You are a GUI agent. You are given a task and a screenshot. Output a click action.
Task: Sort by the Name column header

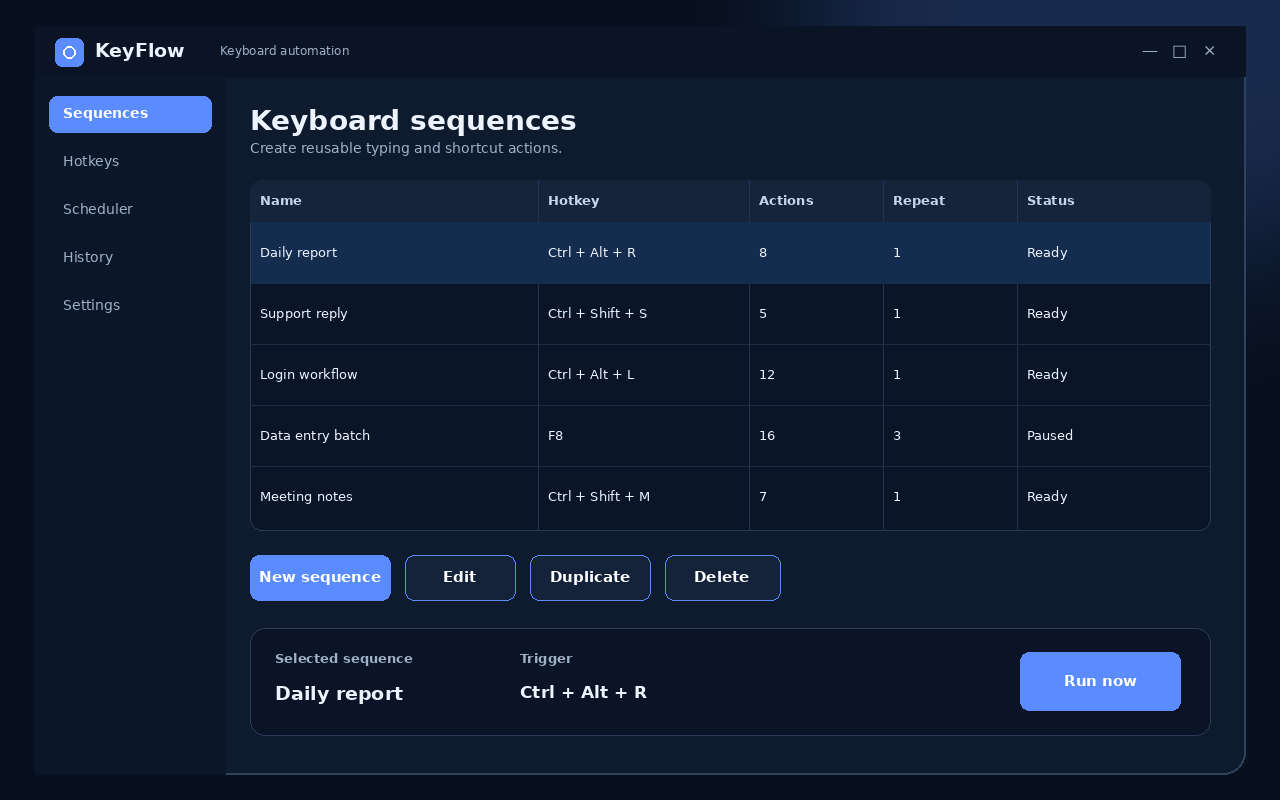pos(394,201)
